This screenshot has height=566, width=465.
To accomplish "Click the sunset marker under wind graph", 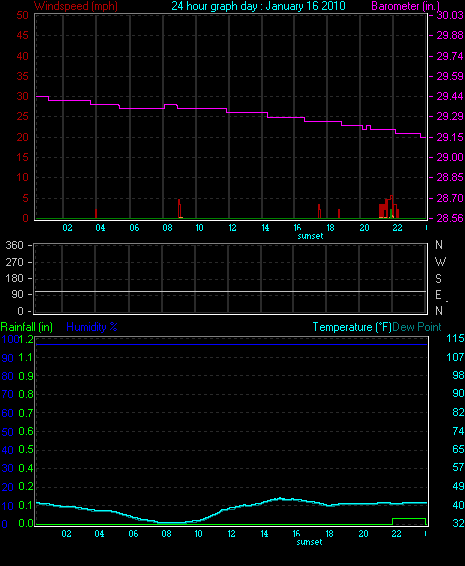I will [310, 236].
